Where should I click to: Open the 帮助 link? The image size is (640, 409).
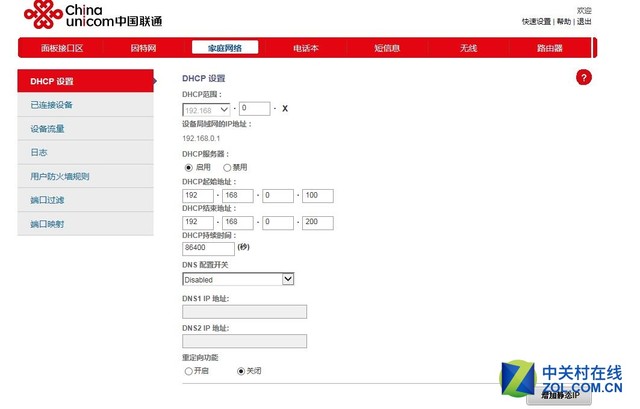point(564,21)
